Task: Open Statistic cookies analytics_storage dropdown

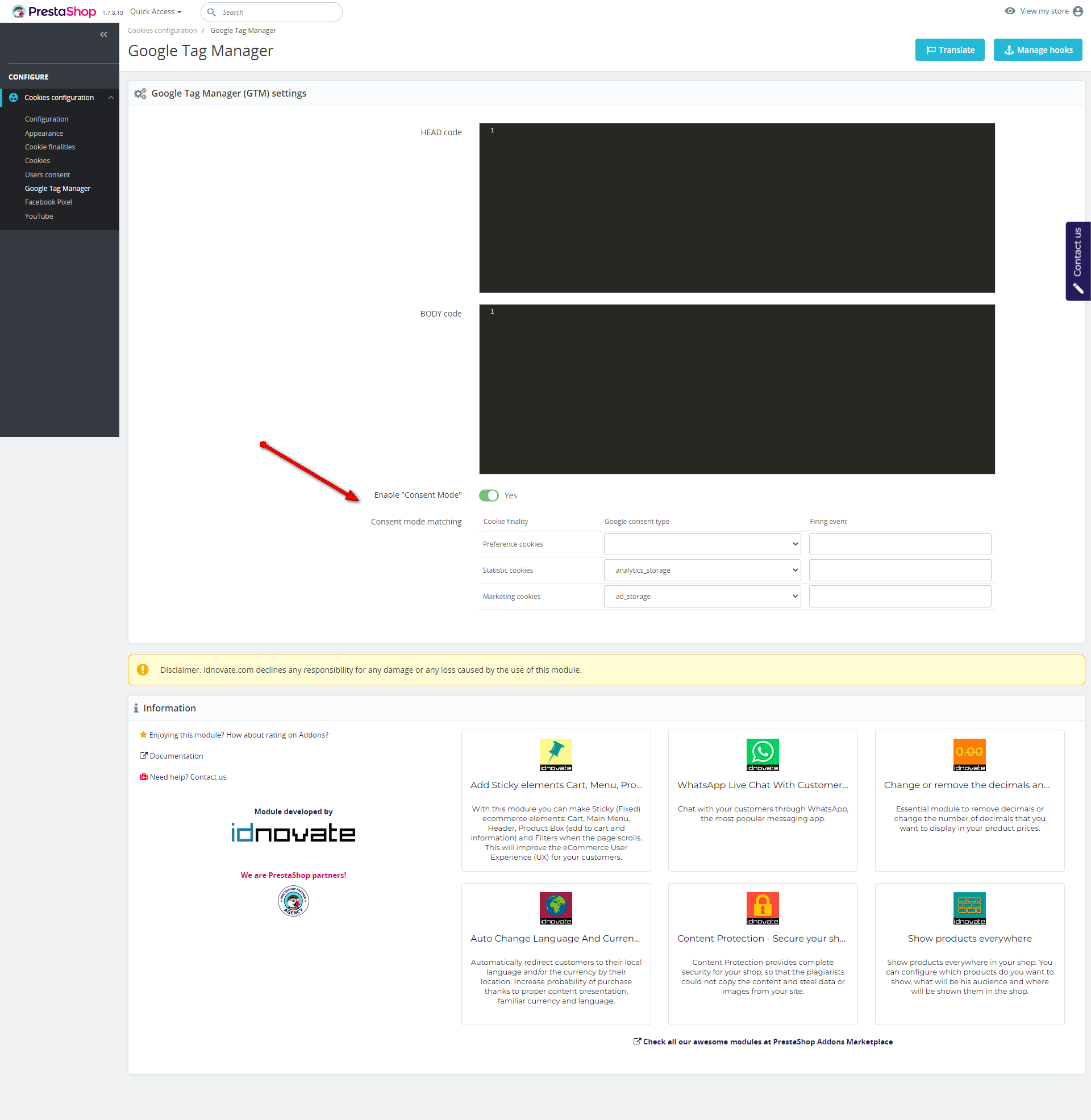Action: click(x=702, y=571)
